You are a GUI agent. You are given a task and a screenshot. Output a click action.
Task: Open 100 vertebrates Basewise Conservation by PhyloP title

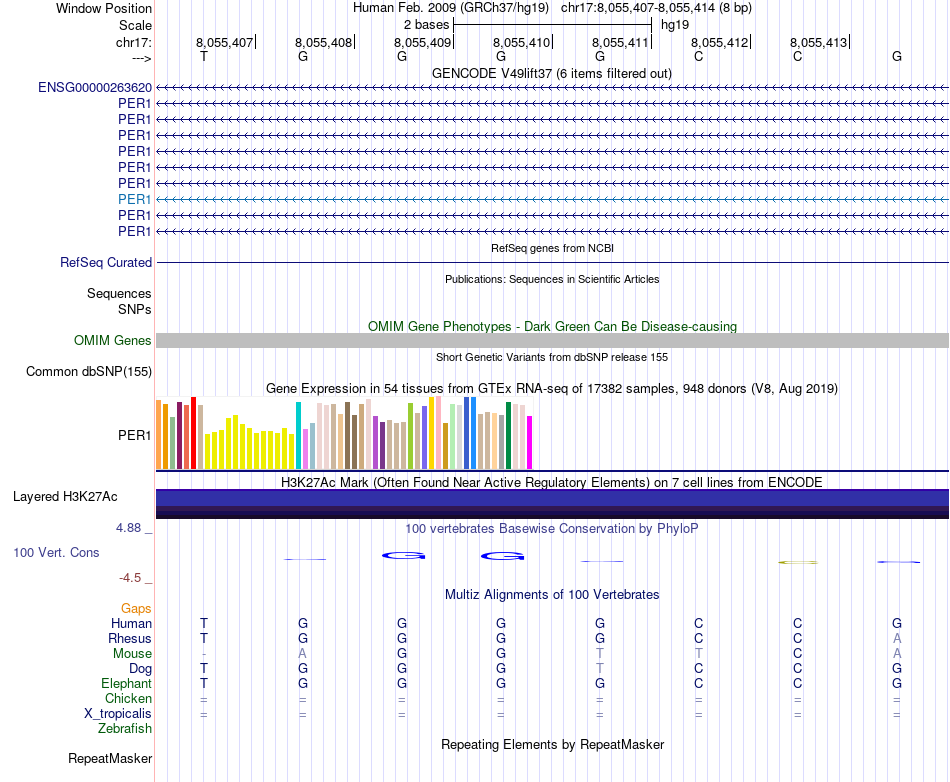552,528
